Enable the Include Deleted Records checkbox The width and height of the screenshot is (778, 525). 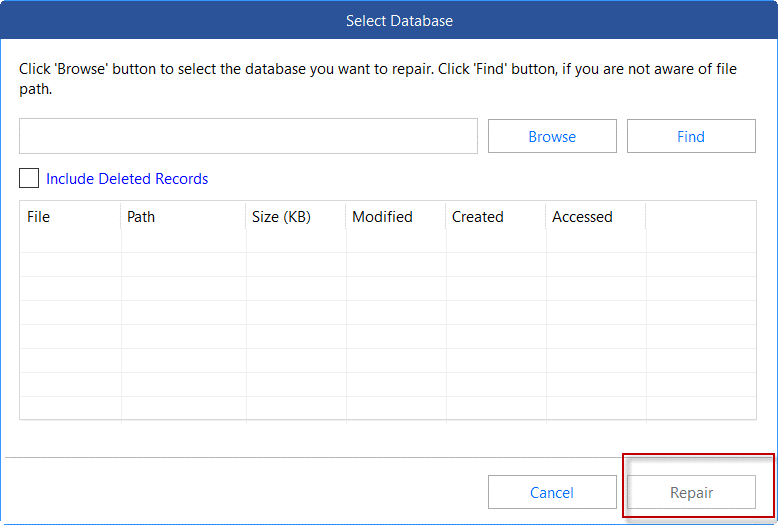coord(29,178)
